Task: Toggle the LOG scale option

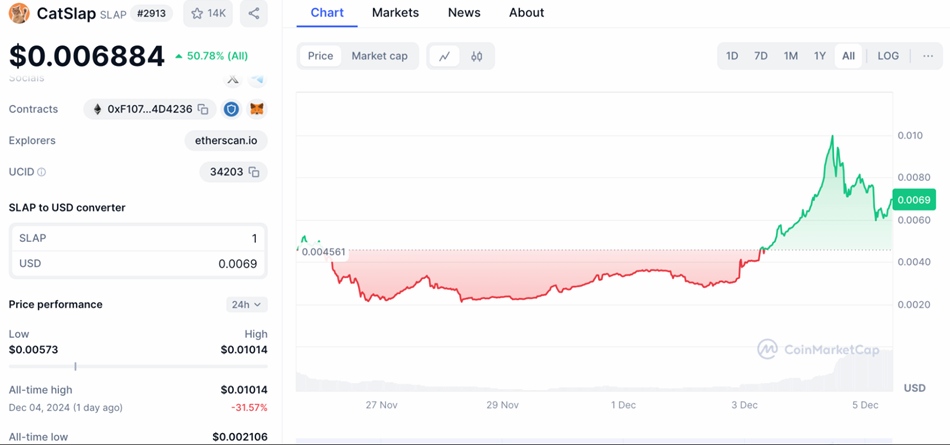Action: pyautogui.click(x=888, y=56)
